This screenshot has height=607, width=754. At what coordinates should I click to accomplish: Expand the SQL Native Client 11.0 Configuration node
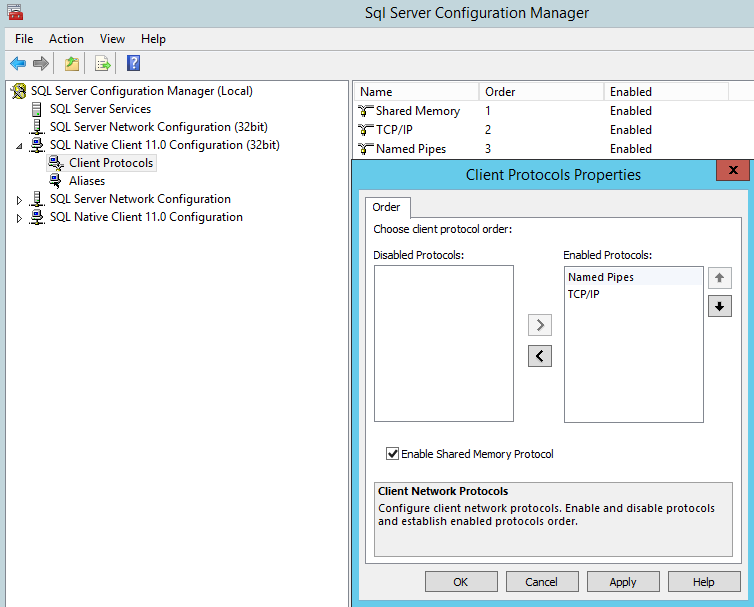point(19,218)
